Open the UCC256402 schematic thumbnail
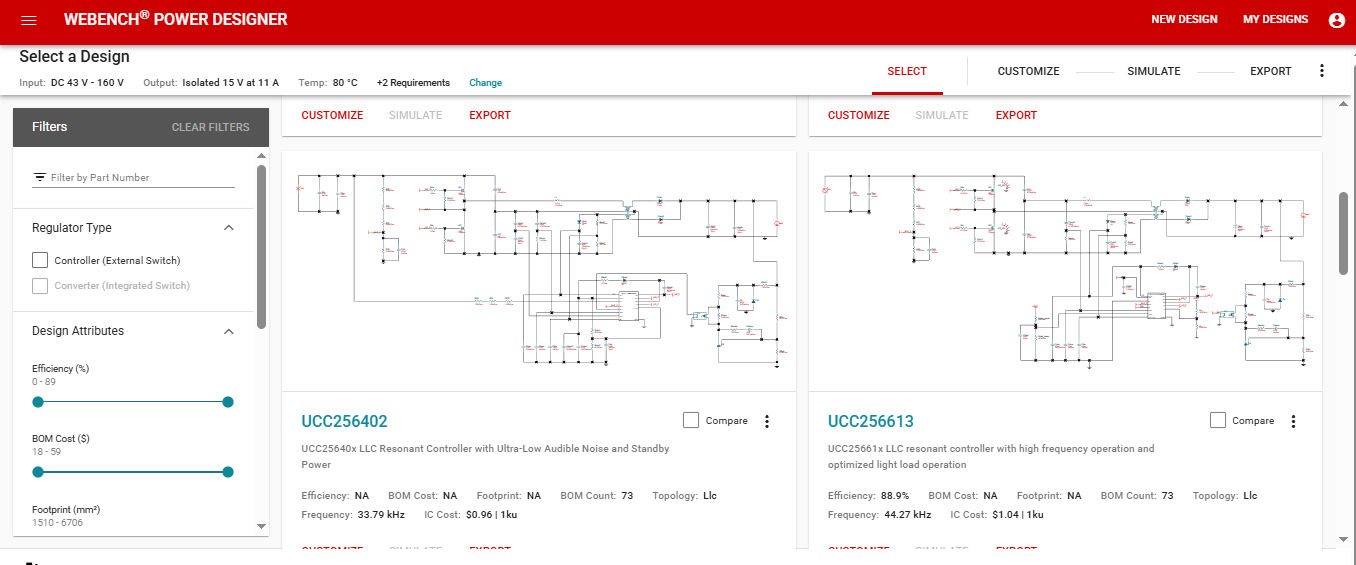This screenshot has width=1356, height=565. pos(539,271)
